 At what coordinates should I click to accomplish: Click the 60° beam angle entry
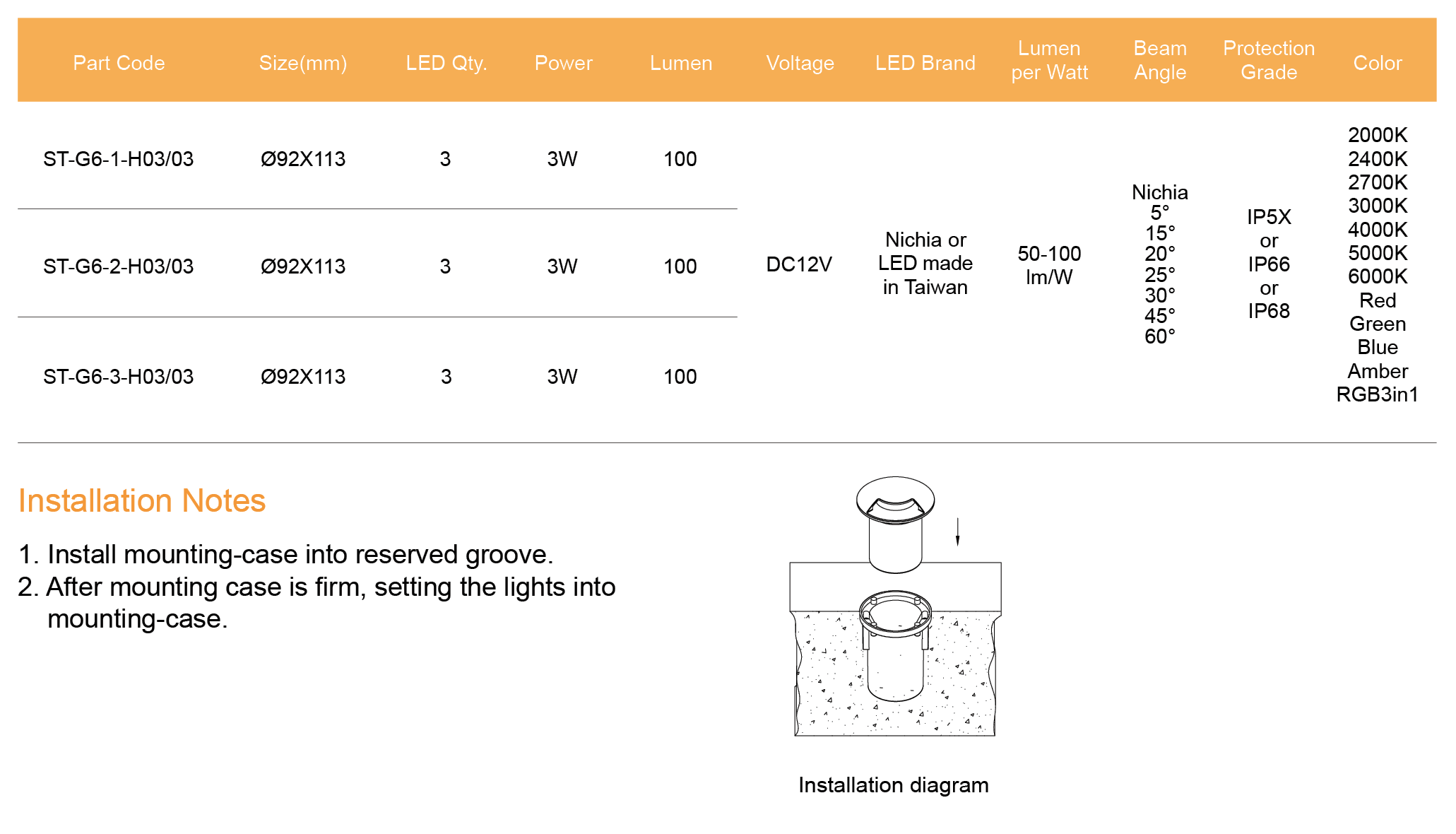1160,336
